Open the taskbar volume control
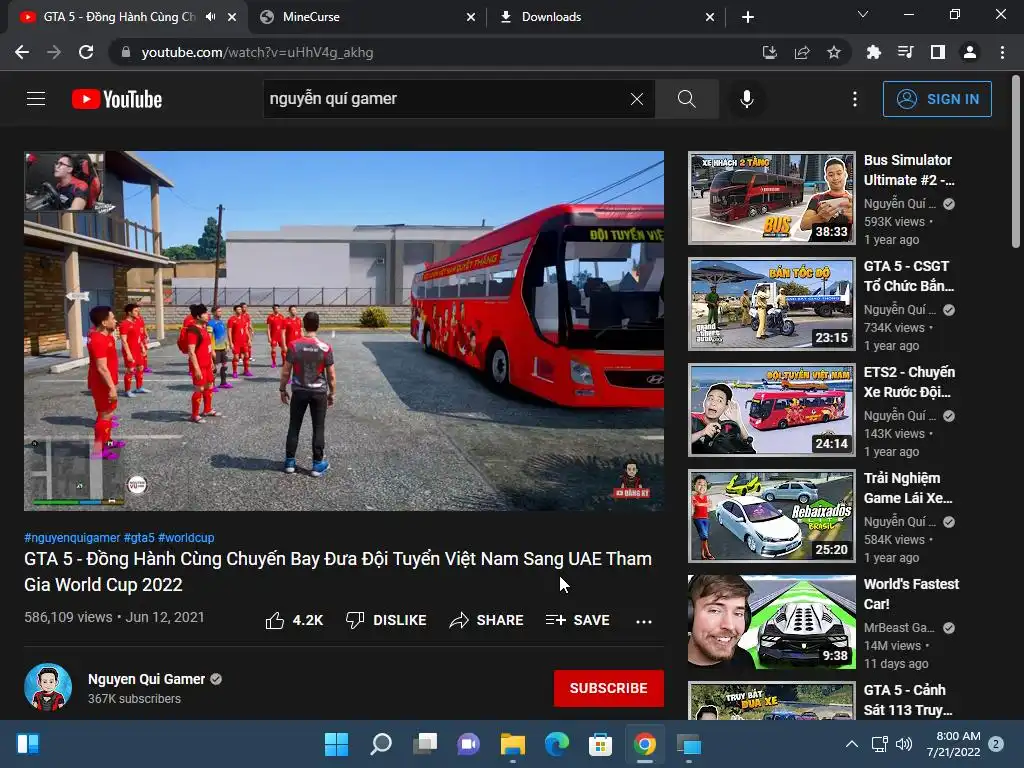Screen dimensions: 1024x768 point(904,744)
